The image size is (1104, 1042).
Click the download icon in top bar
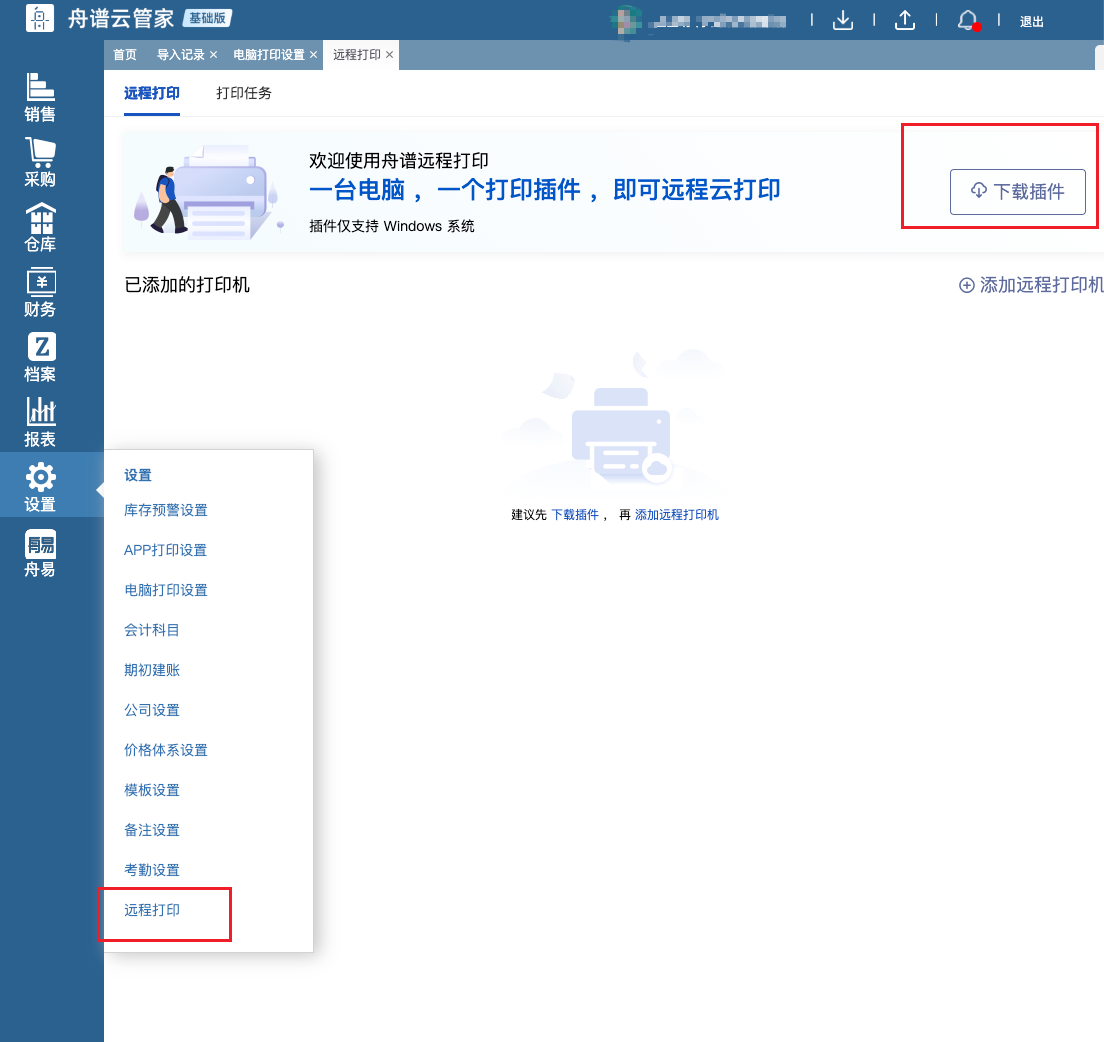tap(843, 20)
